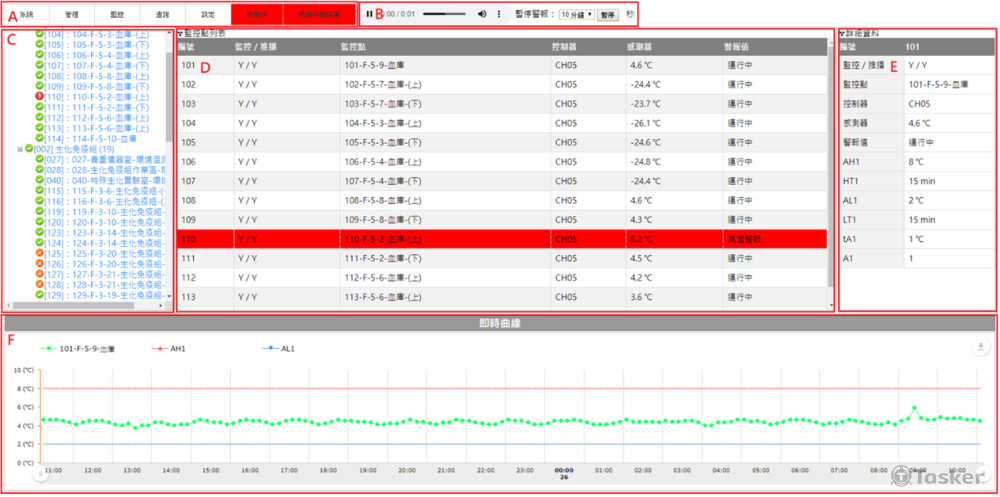Open tree node 114-F-5-10-血庫 link

103,139
